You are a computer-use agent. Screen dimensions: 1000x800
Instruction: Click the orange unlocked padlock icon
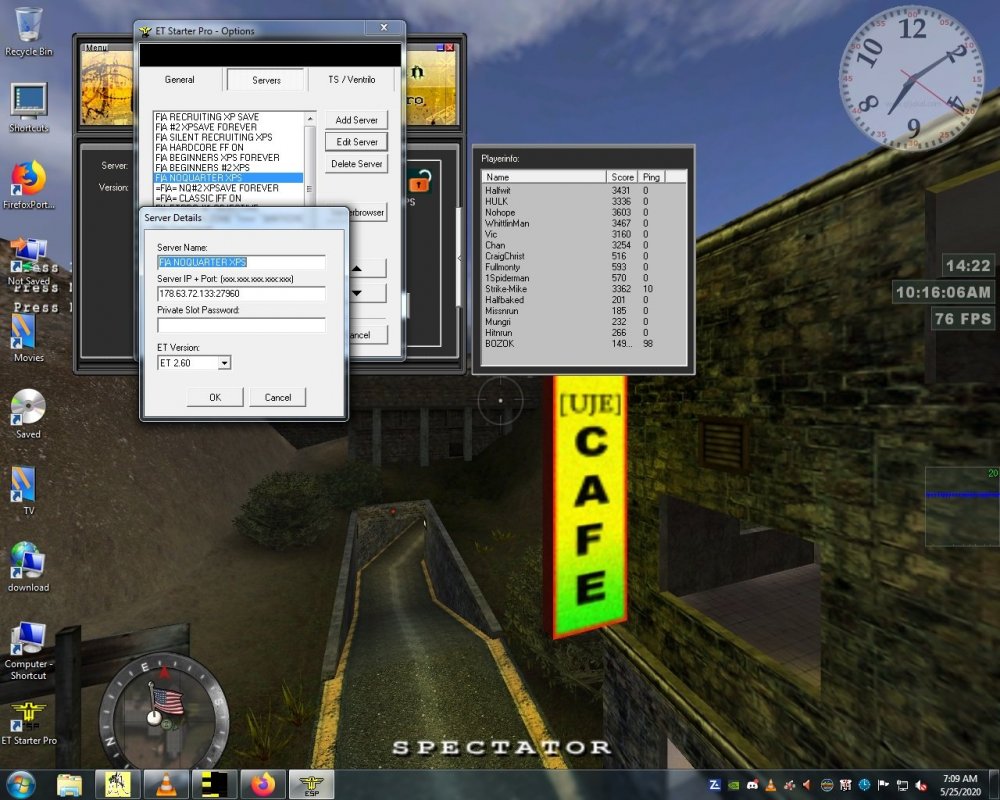(419, 181)
